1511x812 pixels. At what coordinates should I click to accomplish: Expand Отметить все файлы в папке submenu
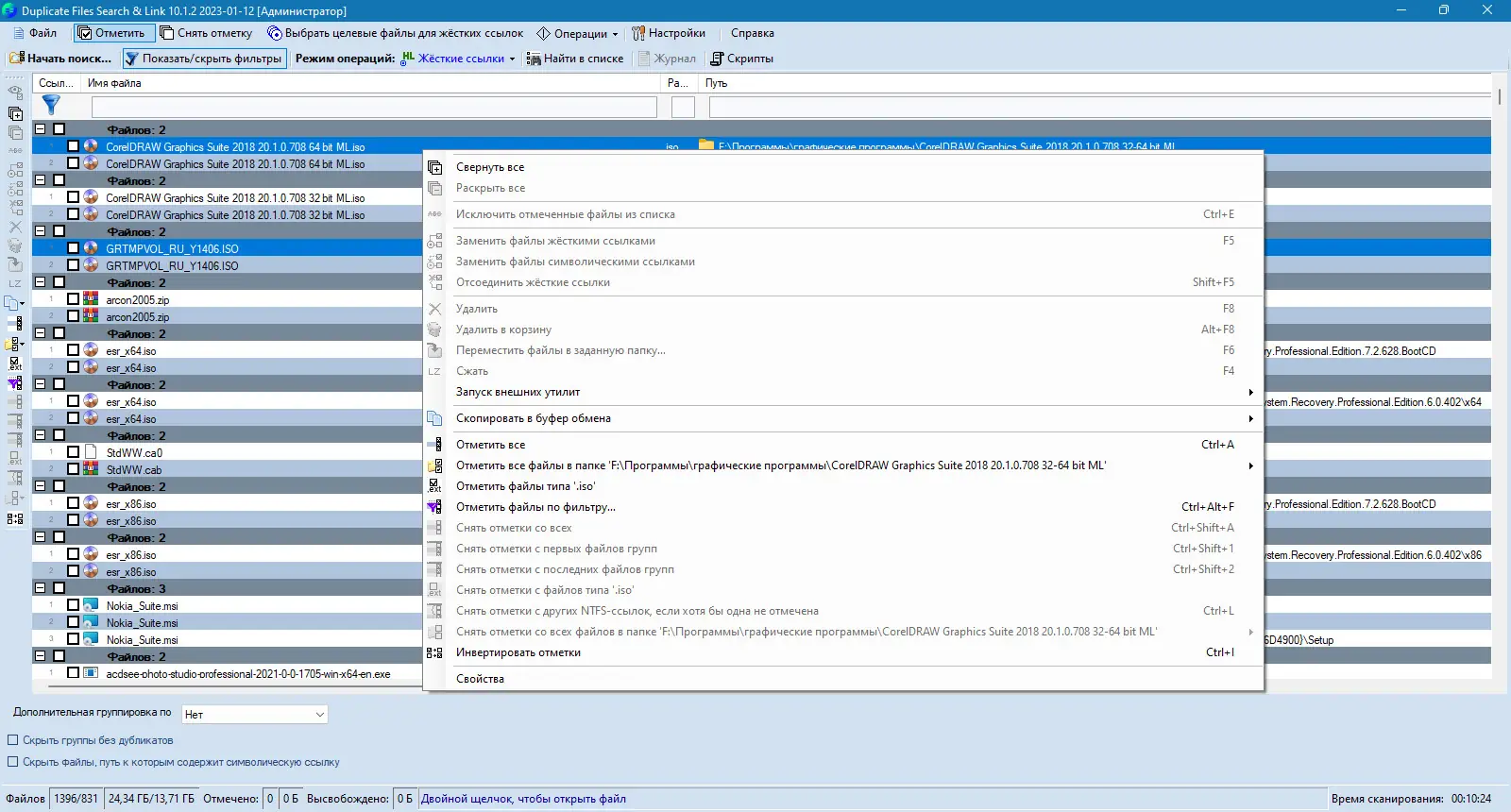pos(843,465)
